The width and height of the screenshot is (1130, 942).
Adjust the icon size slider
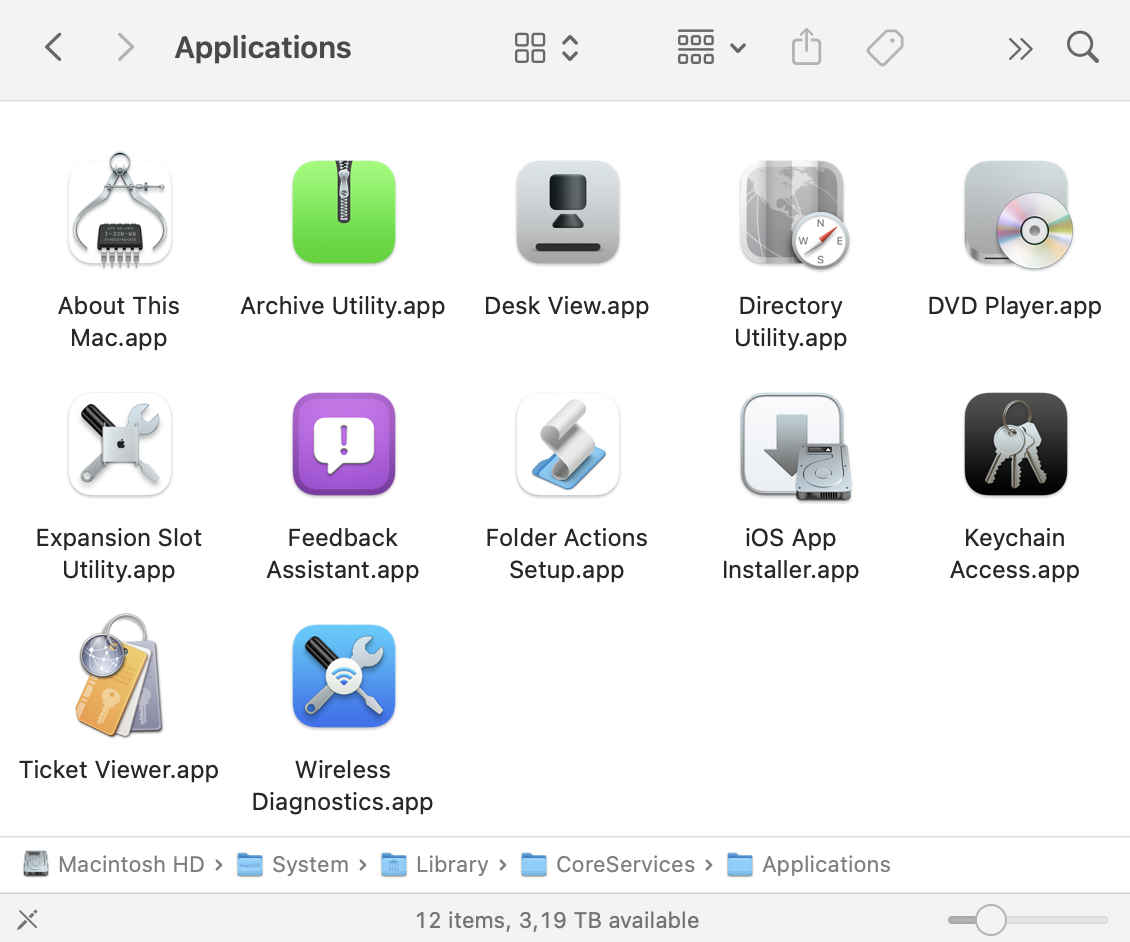(991, 918)
